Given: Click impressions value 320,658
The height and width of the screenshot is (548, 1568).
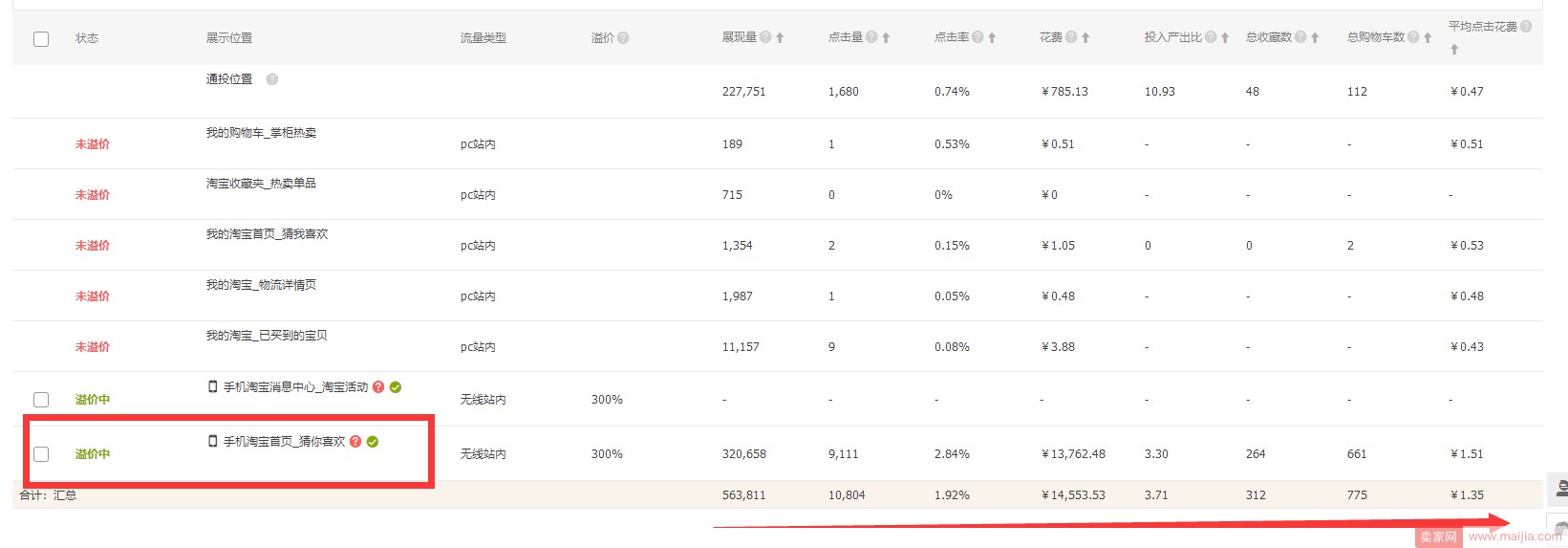Looking at the screenshot, I should pyautogui.click(x=743, y=454).
